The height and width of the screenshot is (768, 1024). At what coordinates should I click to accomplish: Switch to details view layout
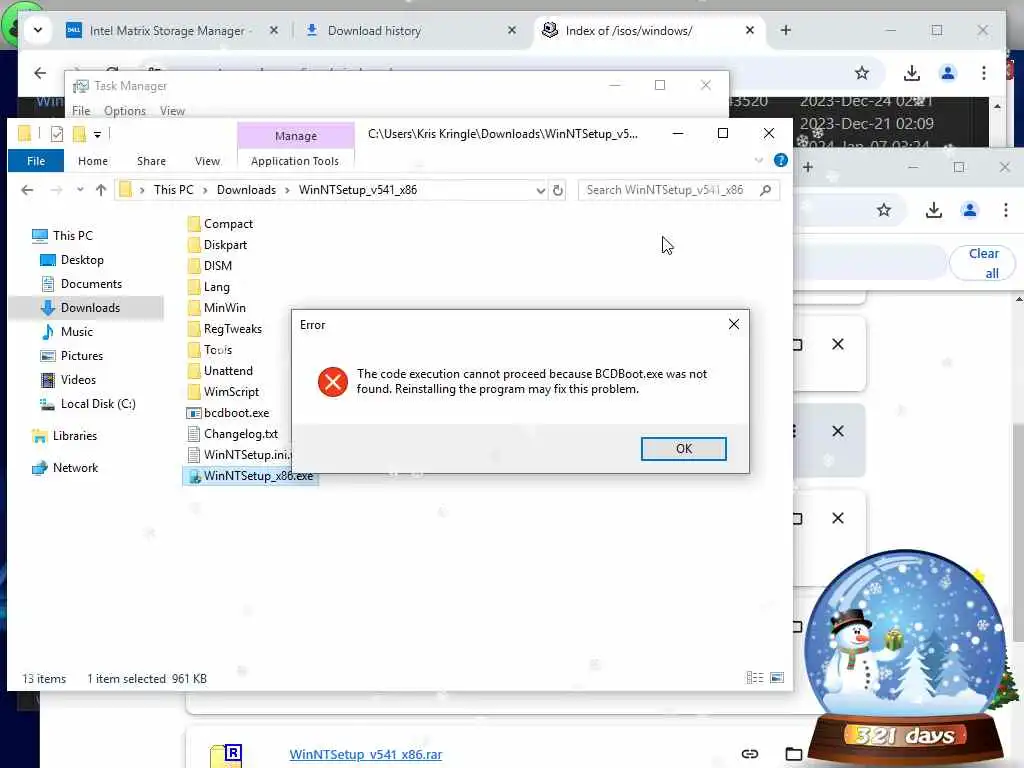click(755, 678)
